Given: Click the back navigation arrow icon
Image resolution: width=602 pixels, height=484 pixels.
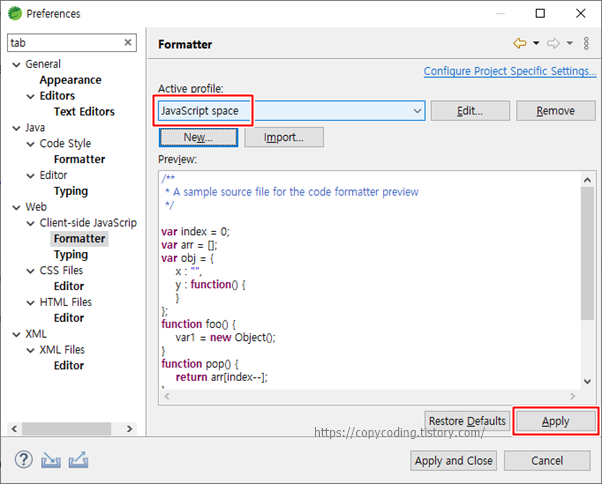Looking at the screenshot, I should coord(519,43).
